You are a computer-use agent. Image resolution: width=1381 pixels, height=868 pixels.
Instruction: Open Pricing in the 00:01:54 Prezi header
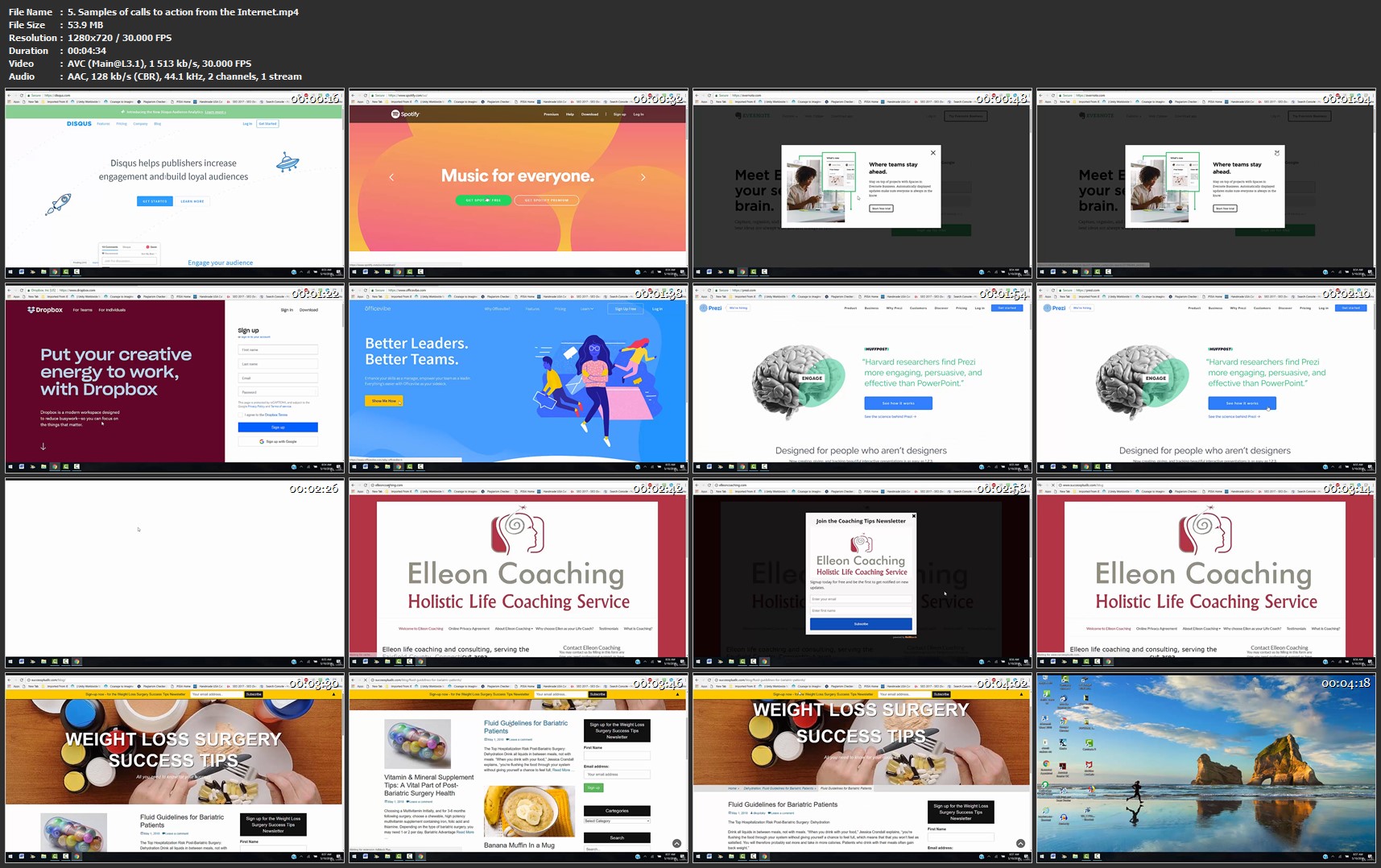click(961, 308)
